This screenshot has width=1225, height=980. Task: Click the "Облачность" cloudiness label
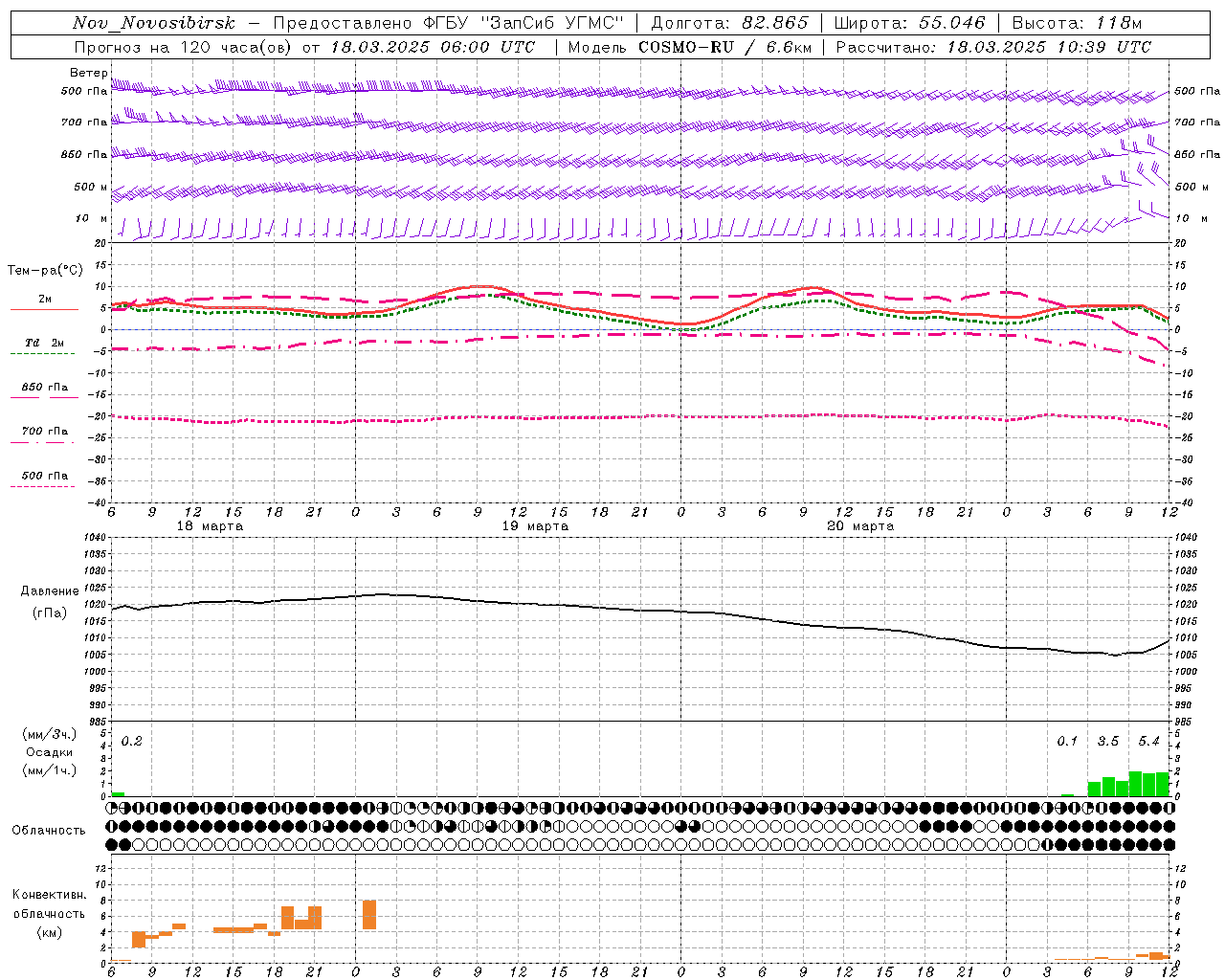(x=49, y=831)
